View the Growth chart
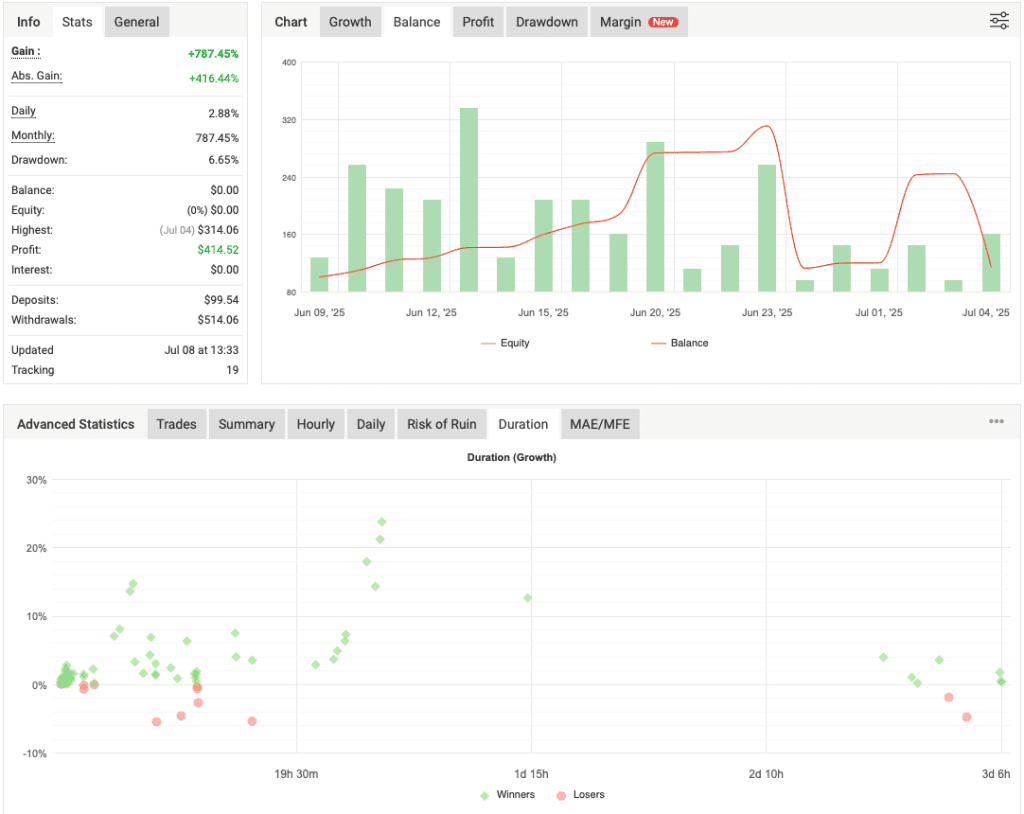This screenshot has height=814, width=1024. (x=350, y=20)
